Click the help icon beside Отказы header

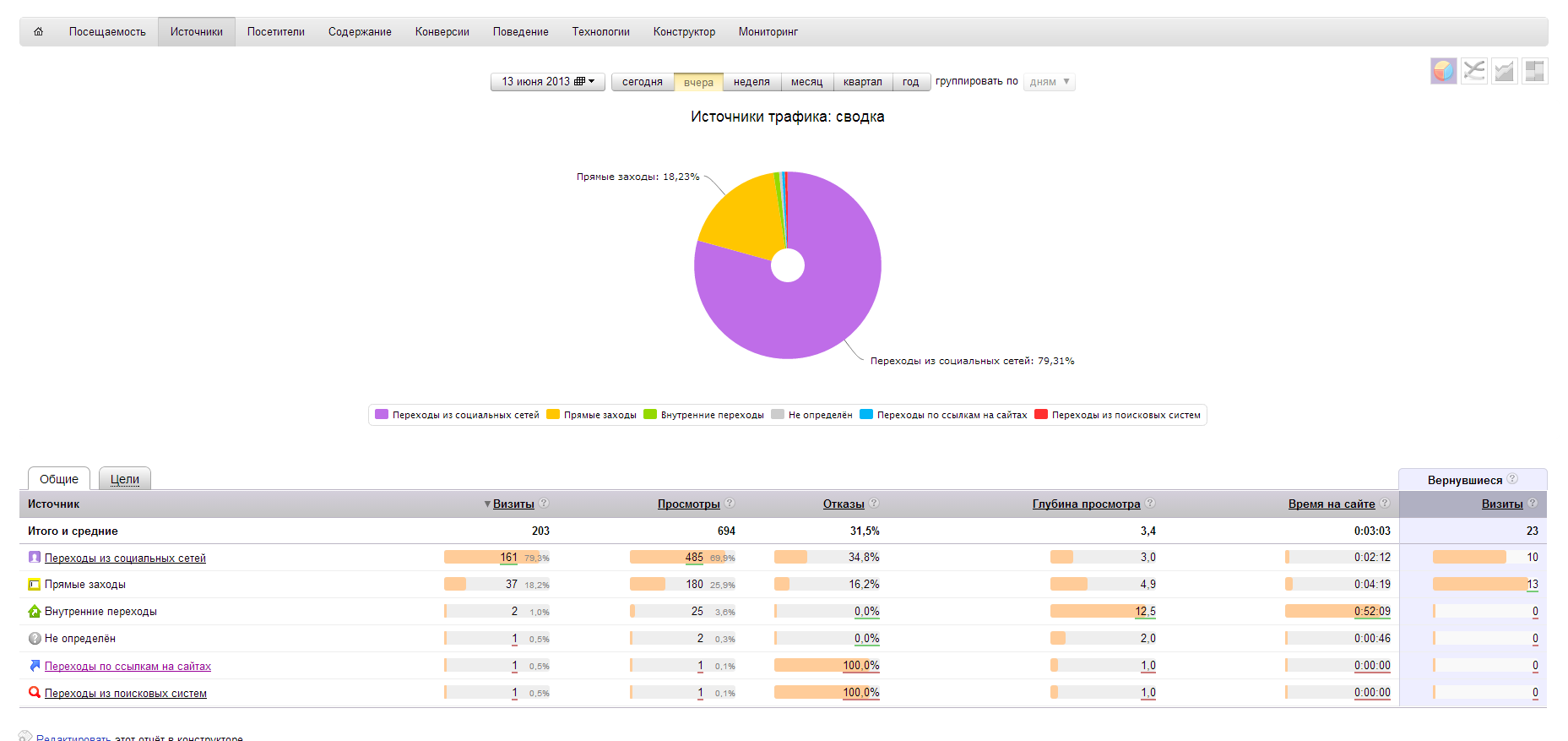coord(874,503)
